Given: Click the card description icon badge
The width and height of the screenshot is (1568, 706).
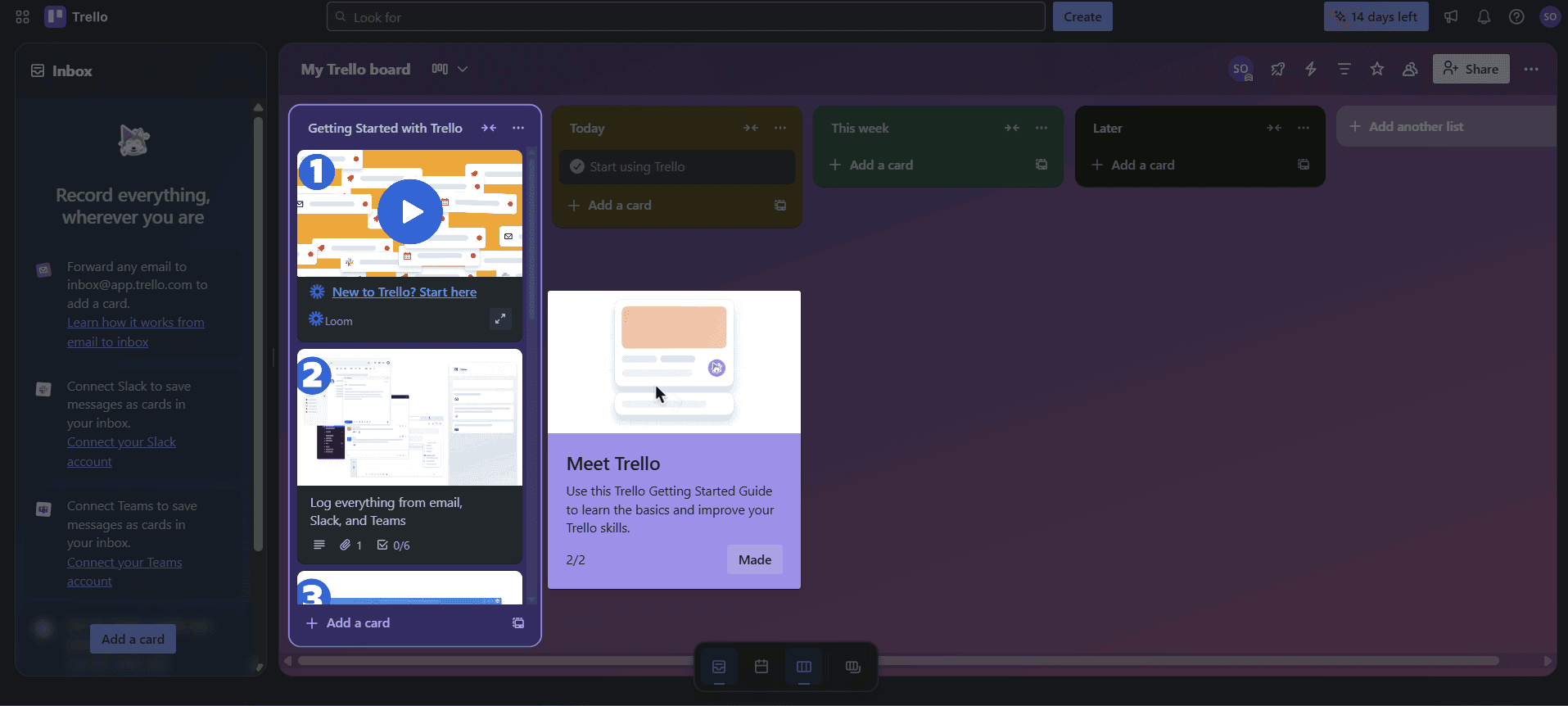Looking at the screenshot, I should click(x=319, y=545).
